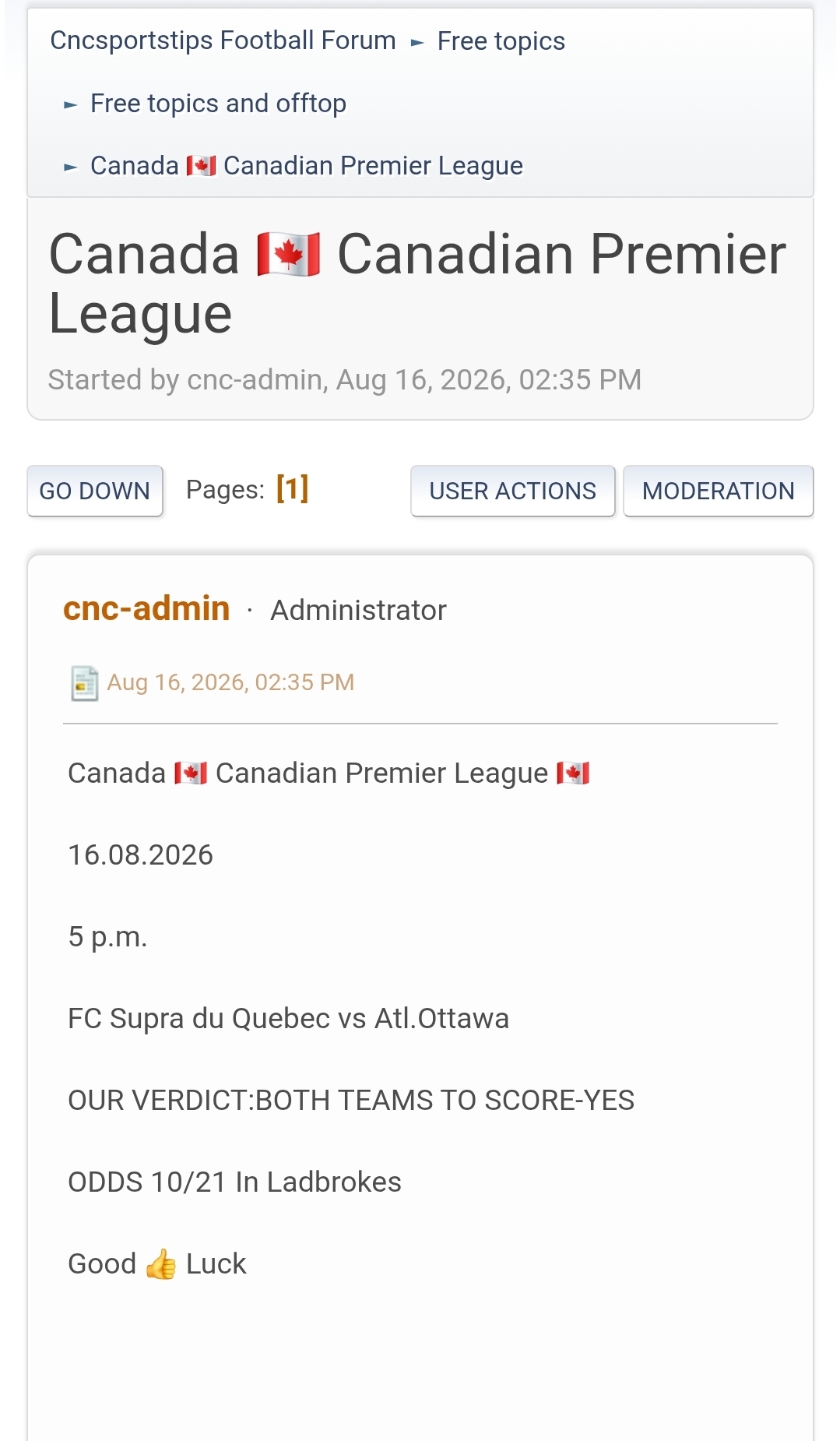Jump to bottom with Go Down button
840x1441 pixels.
[x=95, y=491]
